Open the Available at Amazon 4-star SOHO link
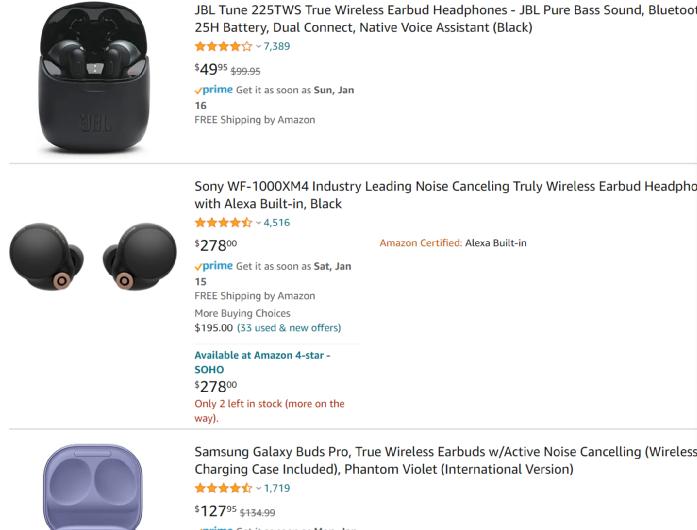This screenshot has width=697, height=530. (262, 362)
